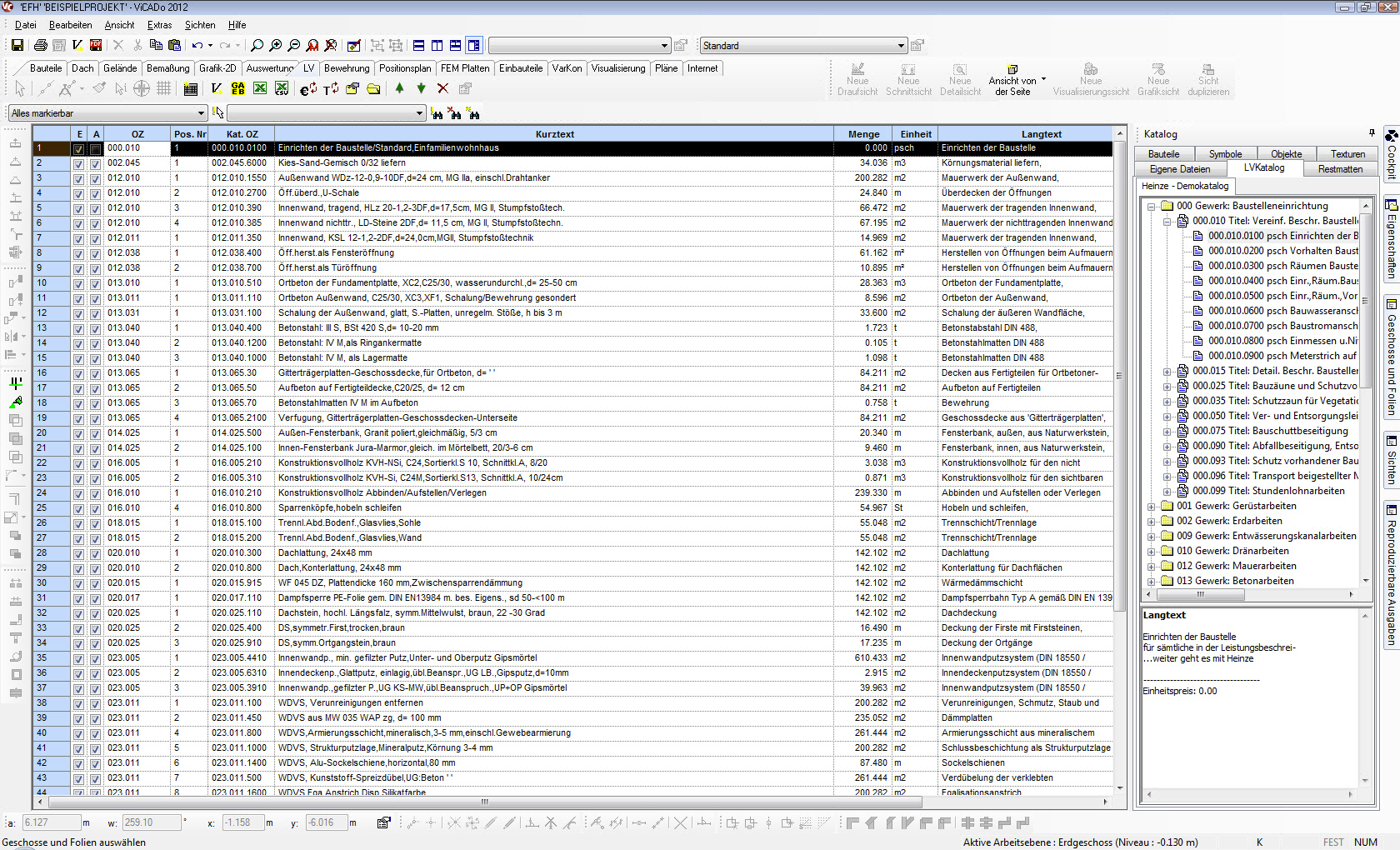Pin the Katalog panel with pushpin icon
The height and width of the screenshot is (850, 1400).
1372,133
